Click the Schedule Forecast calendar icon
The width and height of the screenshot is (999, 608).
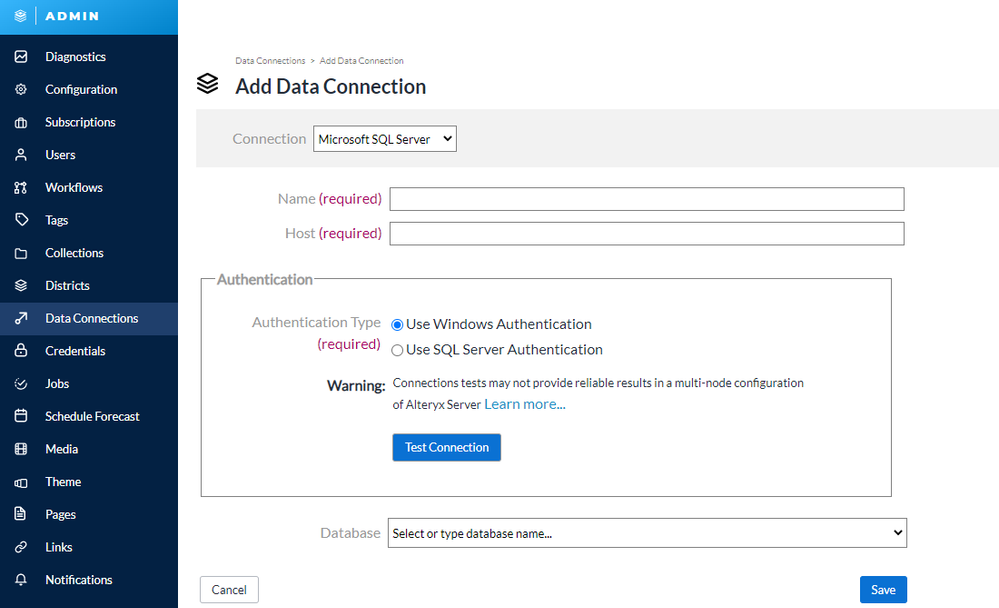click(21, 416)
